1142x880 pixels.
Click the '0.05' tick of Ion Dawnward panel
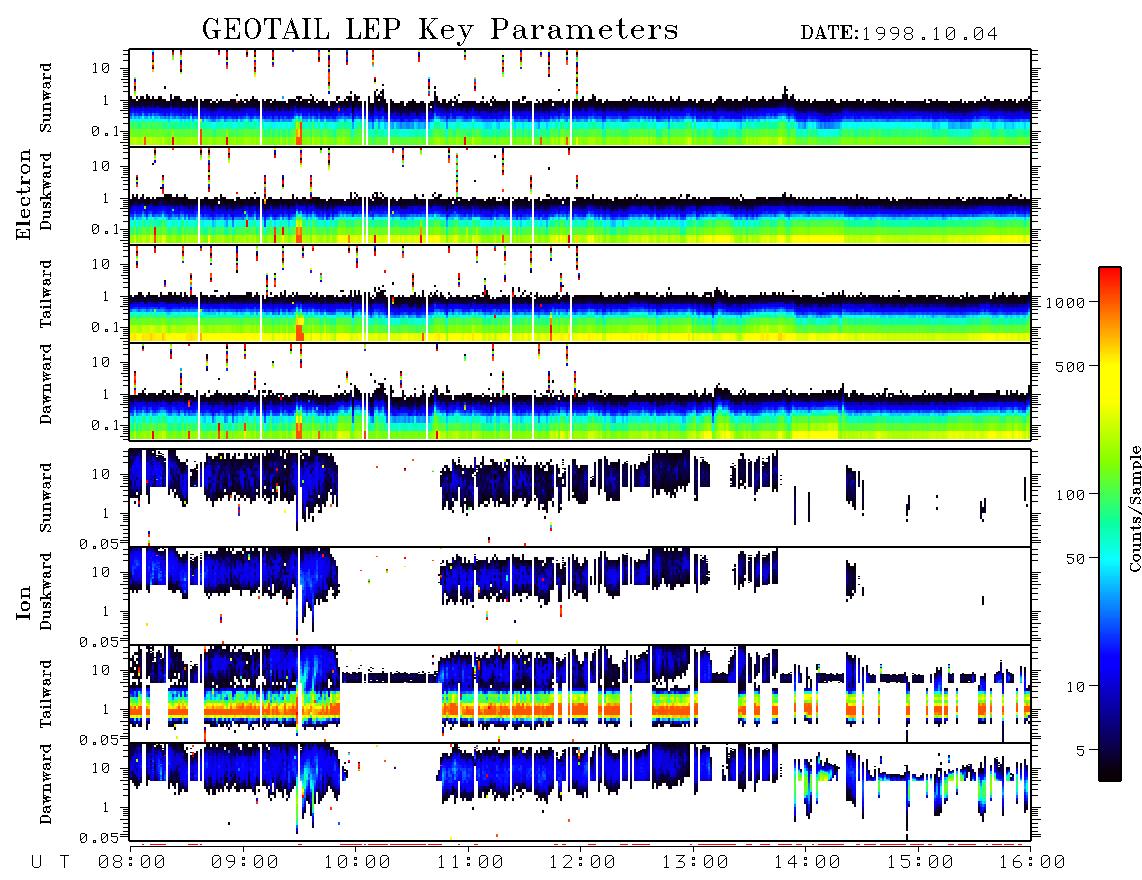click(99, 838)
